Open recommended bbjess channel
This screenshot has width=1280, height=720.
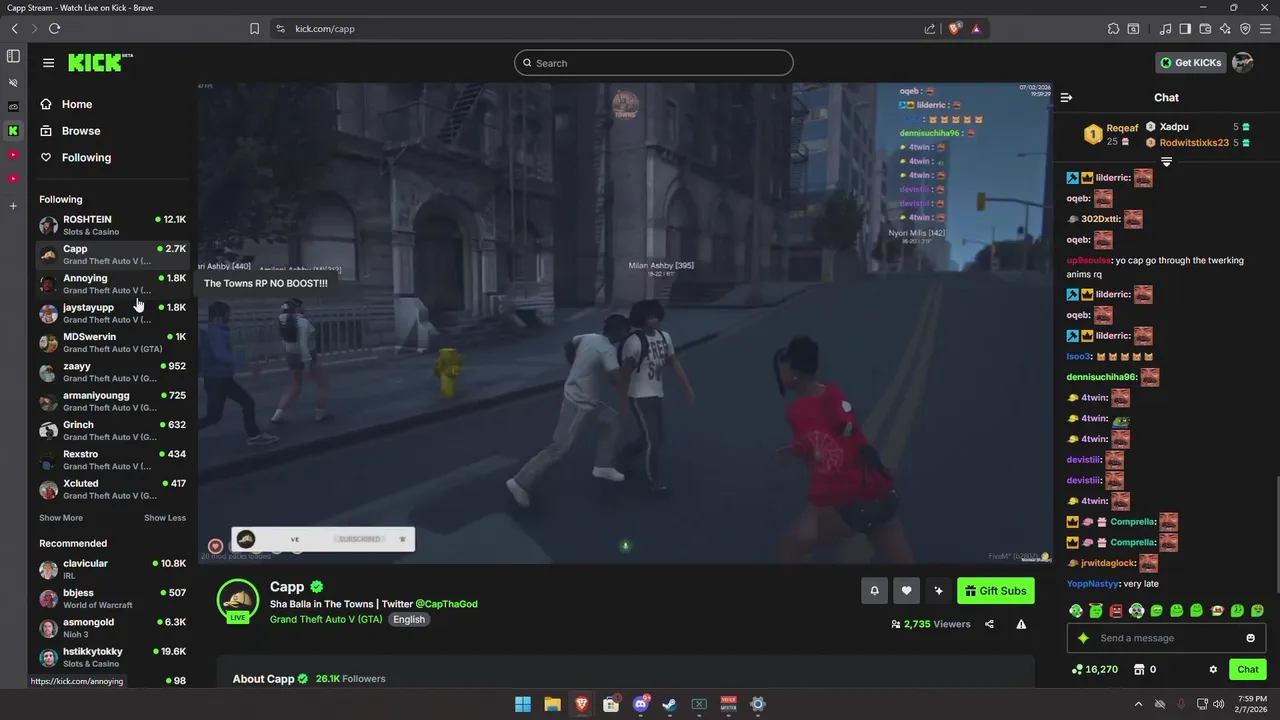click(112, 598)
